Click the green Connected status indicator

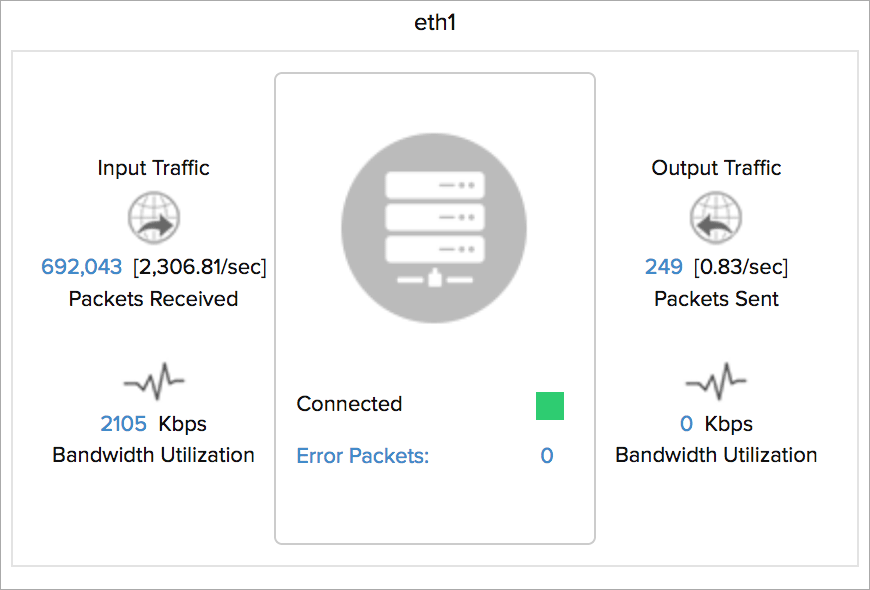pos(548,406)
